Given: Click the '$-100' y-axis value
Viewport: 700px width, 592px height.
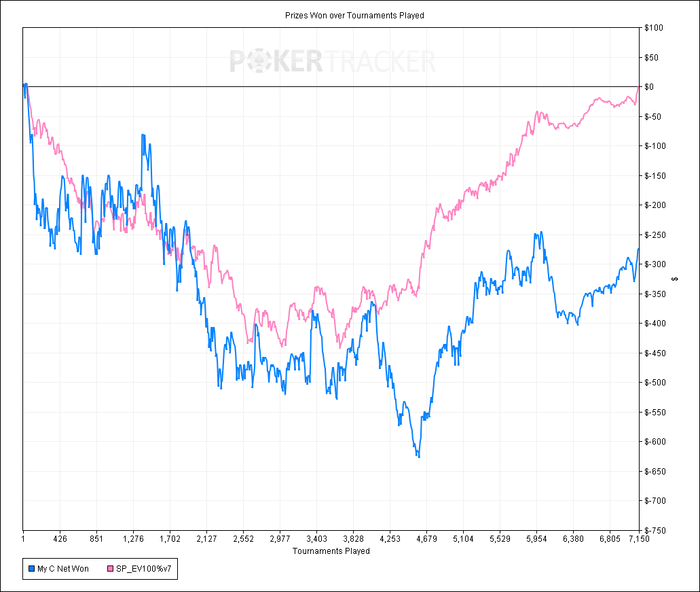Looking at the screenshot, I should coord(655,146).
